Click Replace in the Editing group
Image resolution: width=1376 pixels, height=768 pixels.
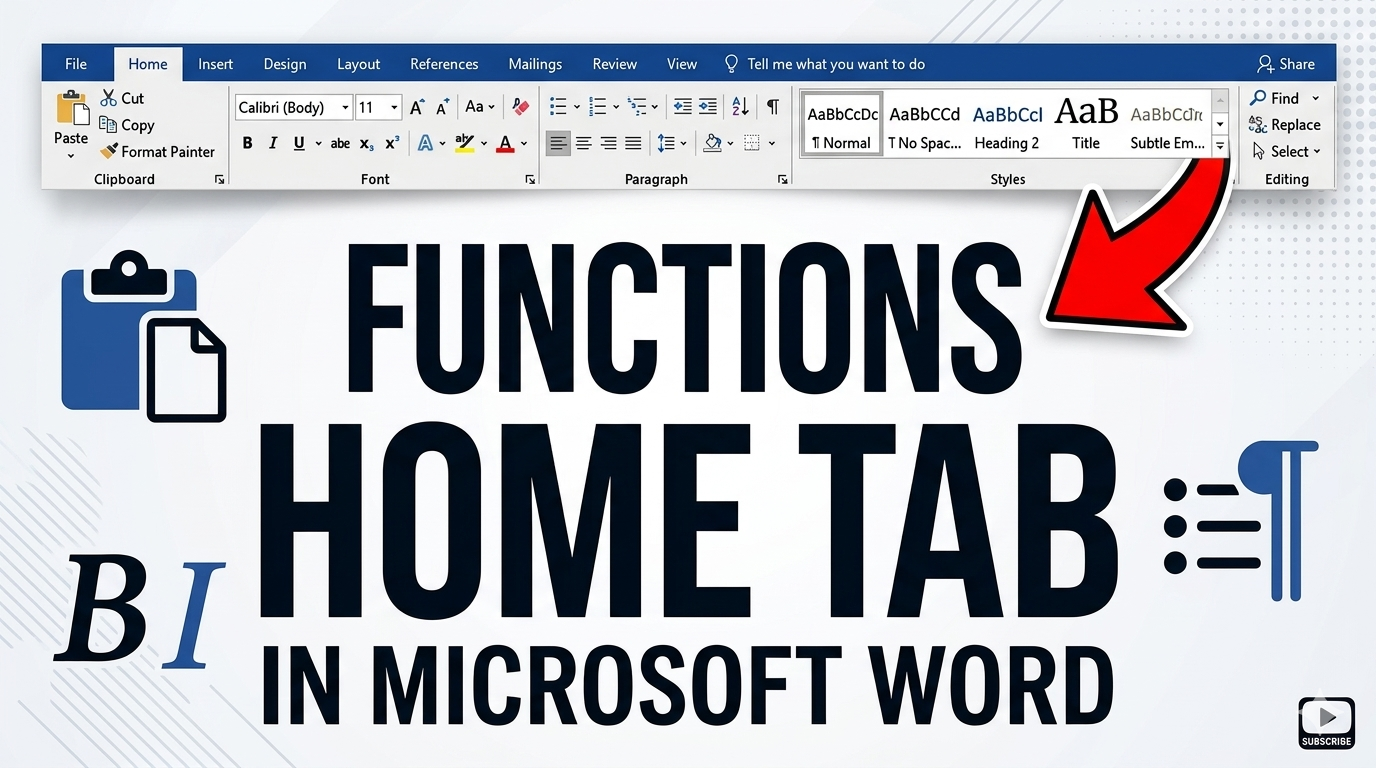click(1285, 125)
